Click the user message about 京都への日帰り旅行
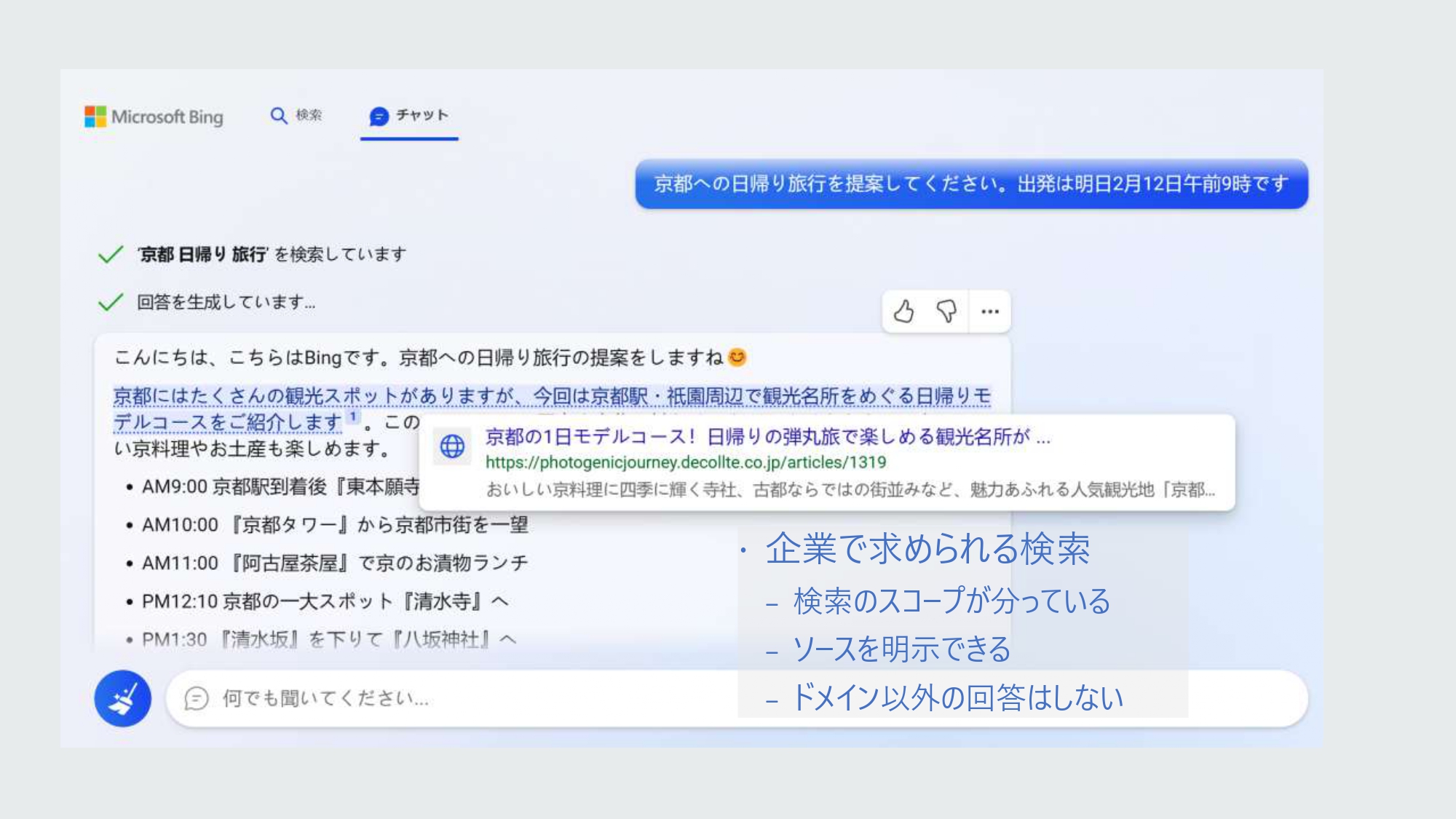 pos(971,183)
